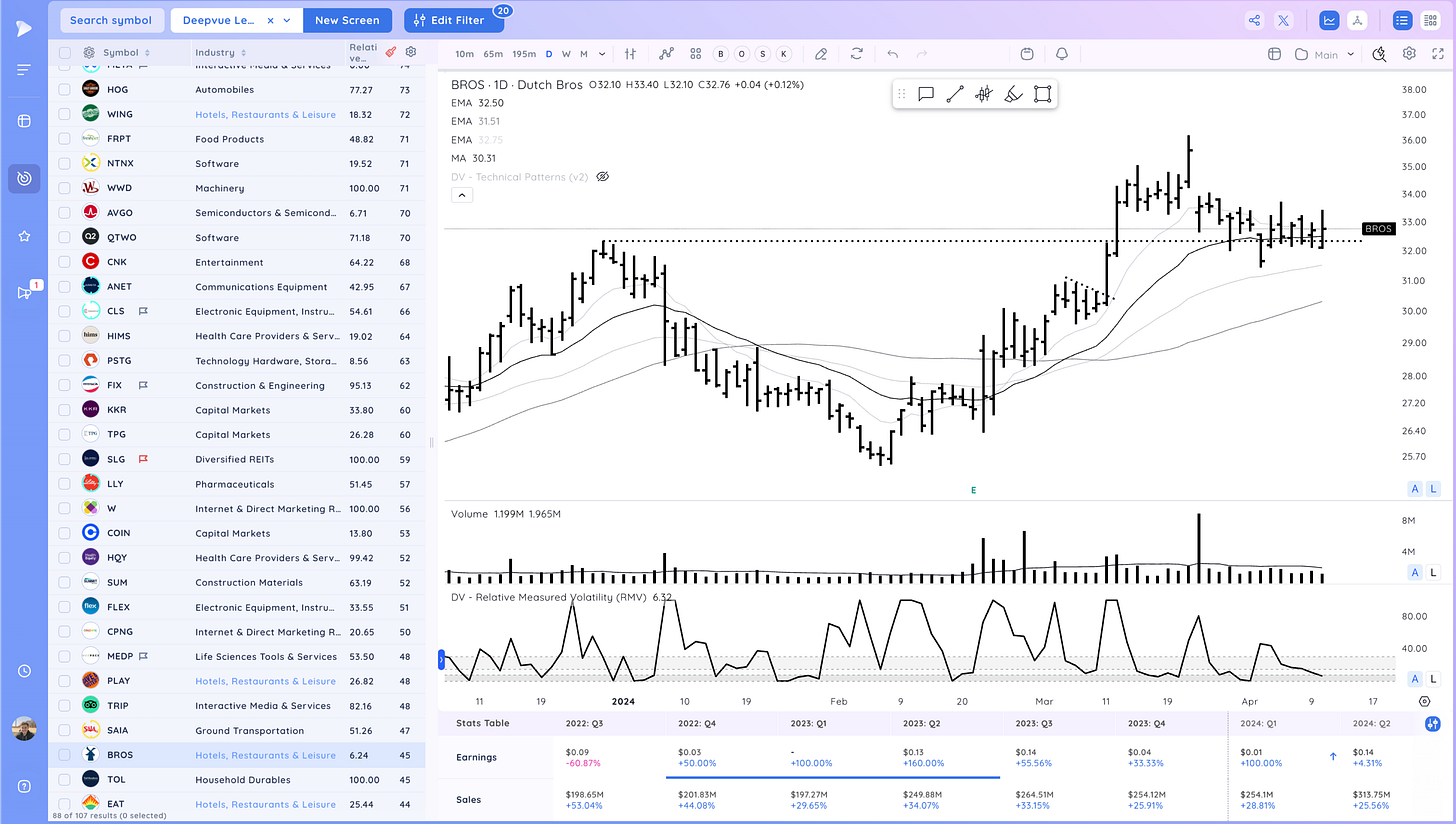Viewport: 1456px width, 824px height.
Task: Select the COIN row in screener
Action: (x=238, y=533)
